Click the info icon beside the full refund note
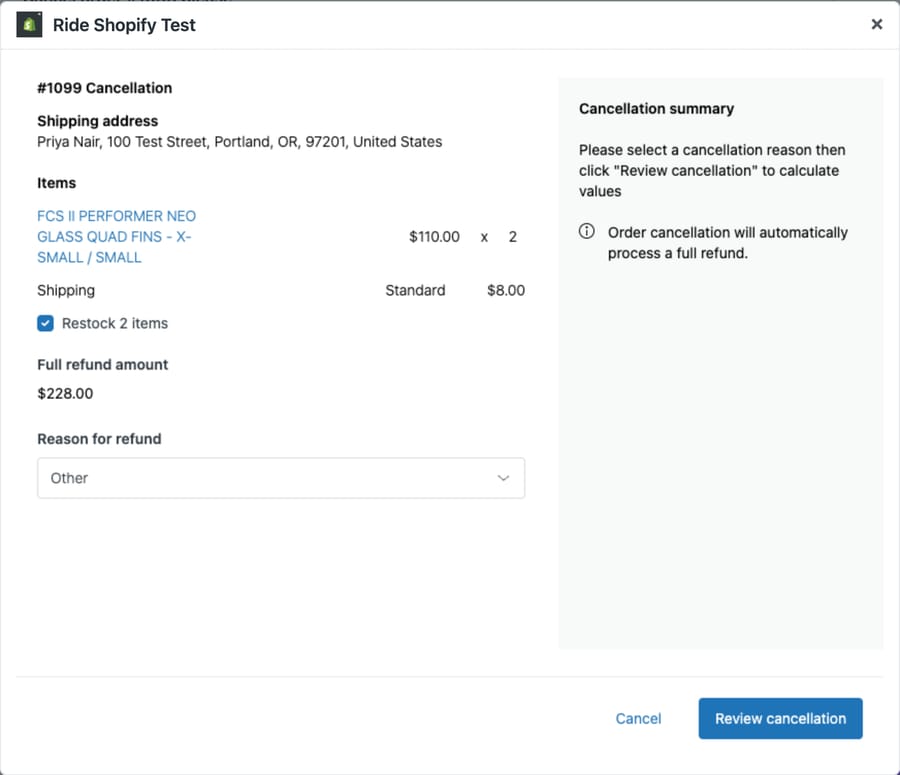Viewport: 900px width, 775px height. pyautogui.click(x=586, y=231)
